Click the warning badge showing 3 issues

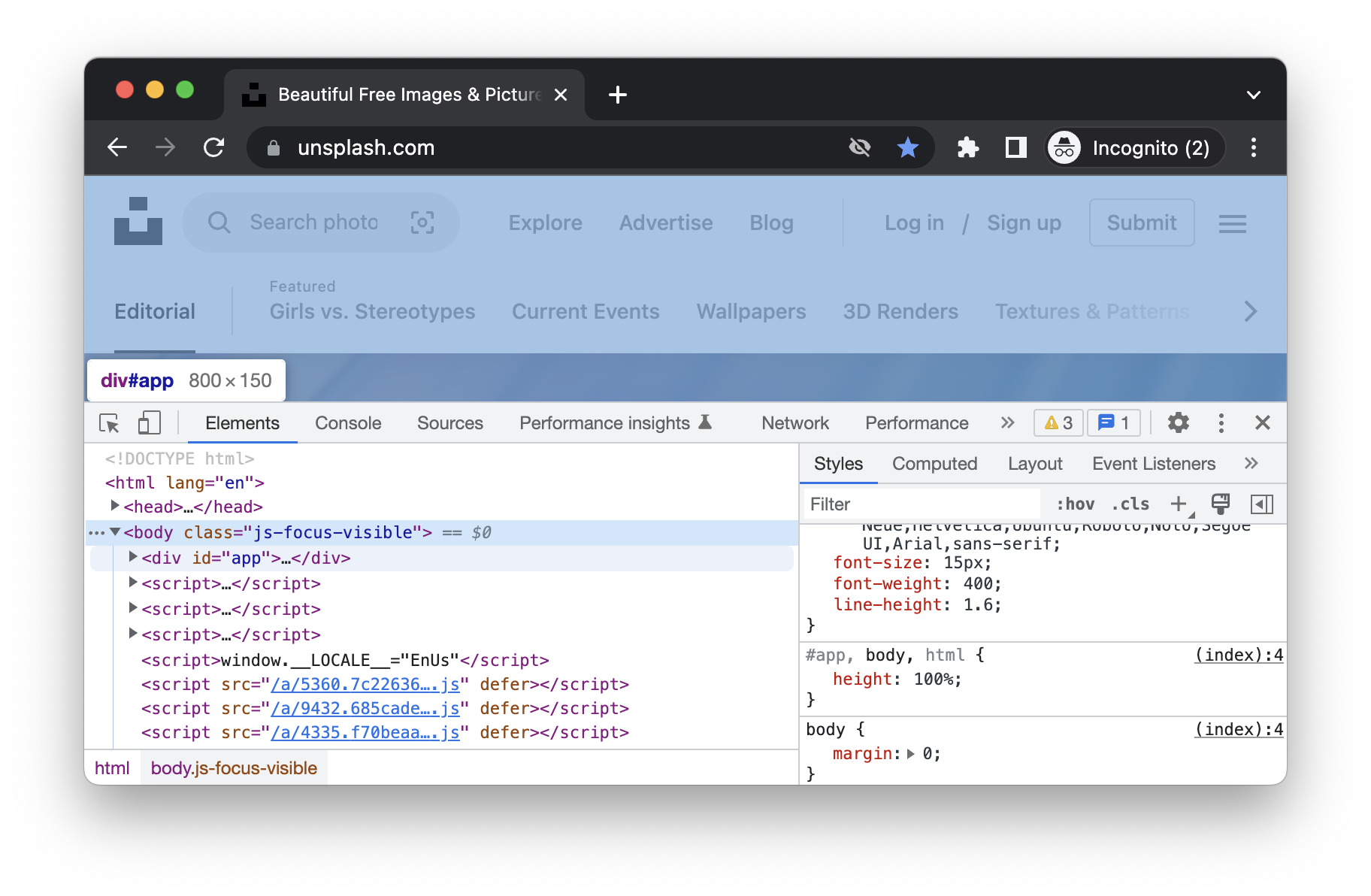pos(1058,422)
